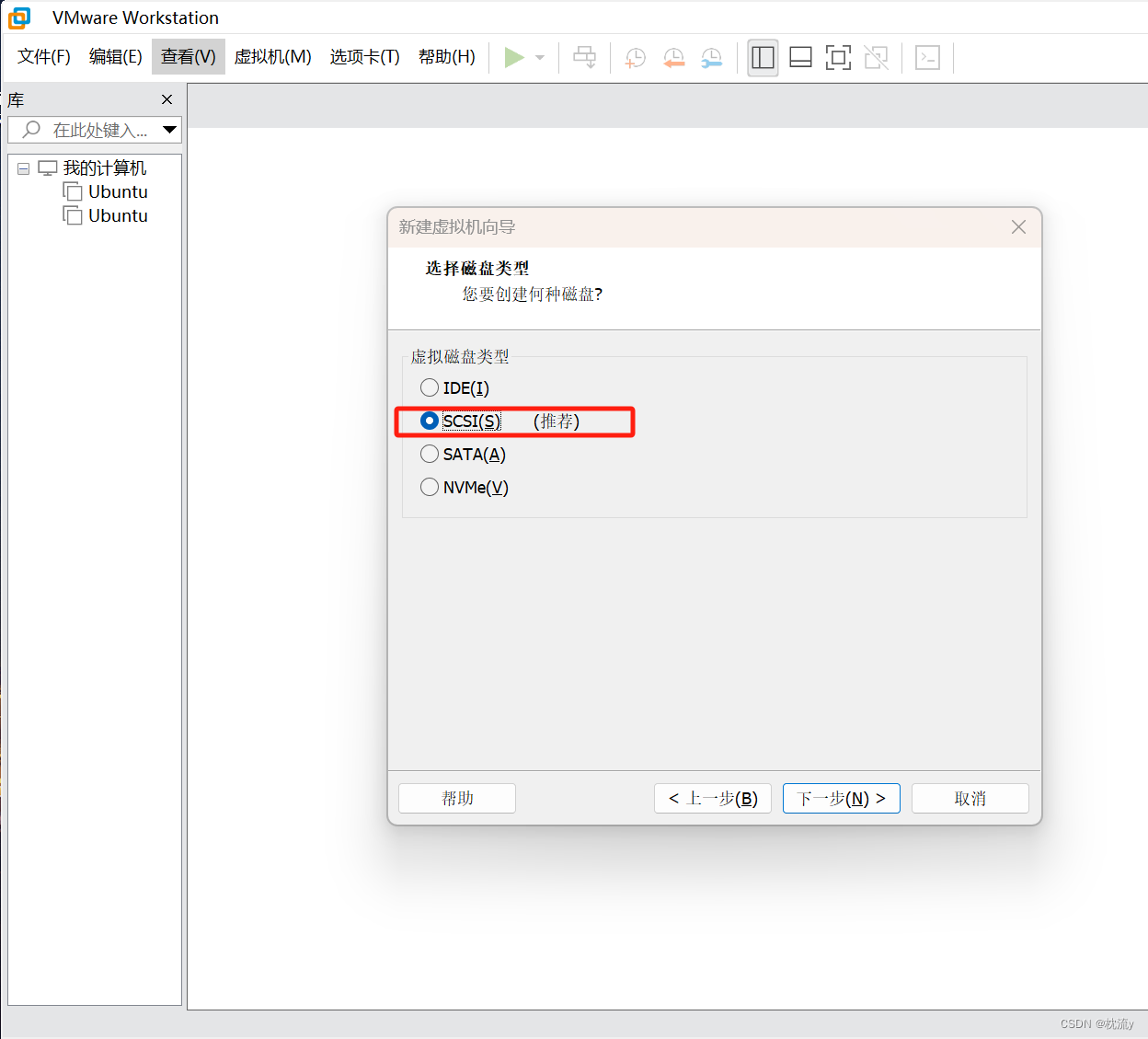Image resolution: width=1148 pixels, height=1039 pixels.
Task: Open the 编辑(E) menu
Action: tap(116, 57)
